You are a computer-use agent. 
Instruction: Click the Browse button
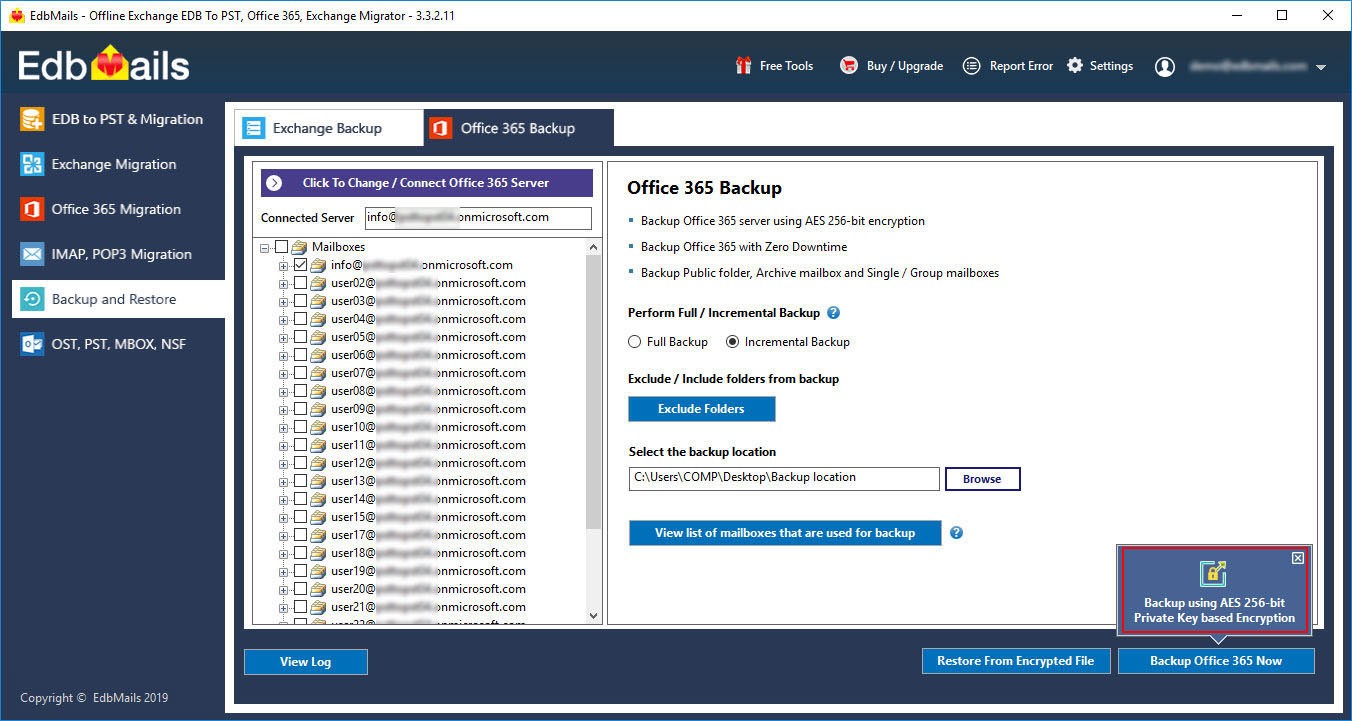tap(982, 479)
